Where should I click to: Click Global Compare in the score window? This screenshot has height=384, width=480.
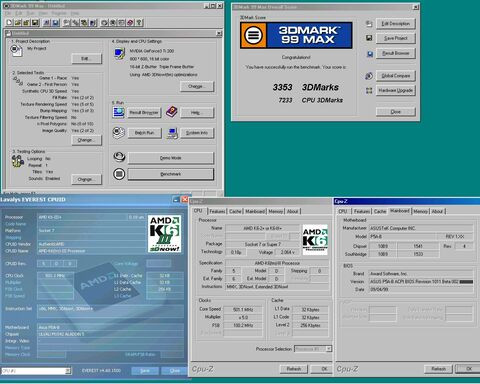(x=396, y=76)
